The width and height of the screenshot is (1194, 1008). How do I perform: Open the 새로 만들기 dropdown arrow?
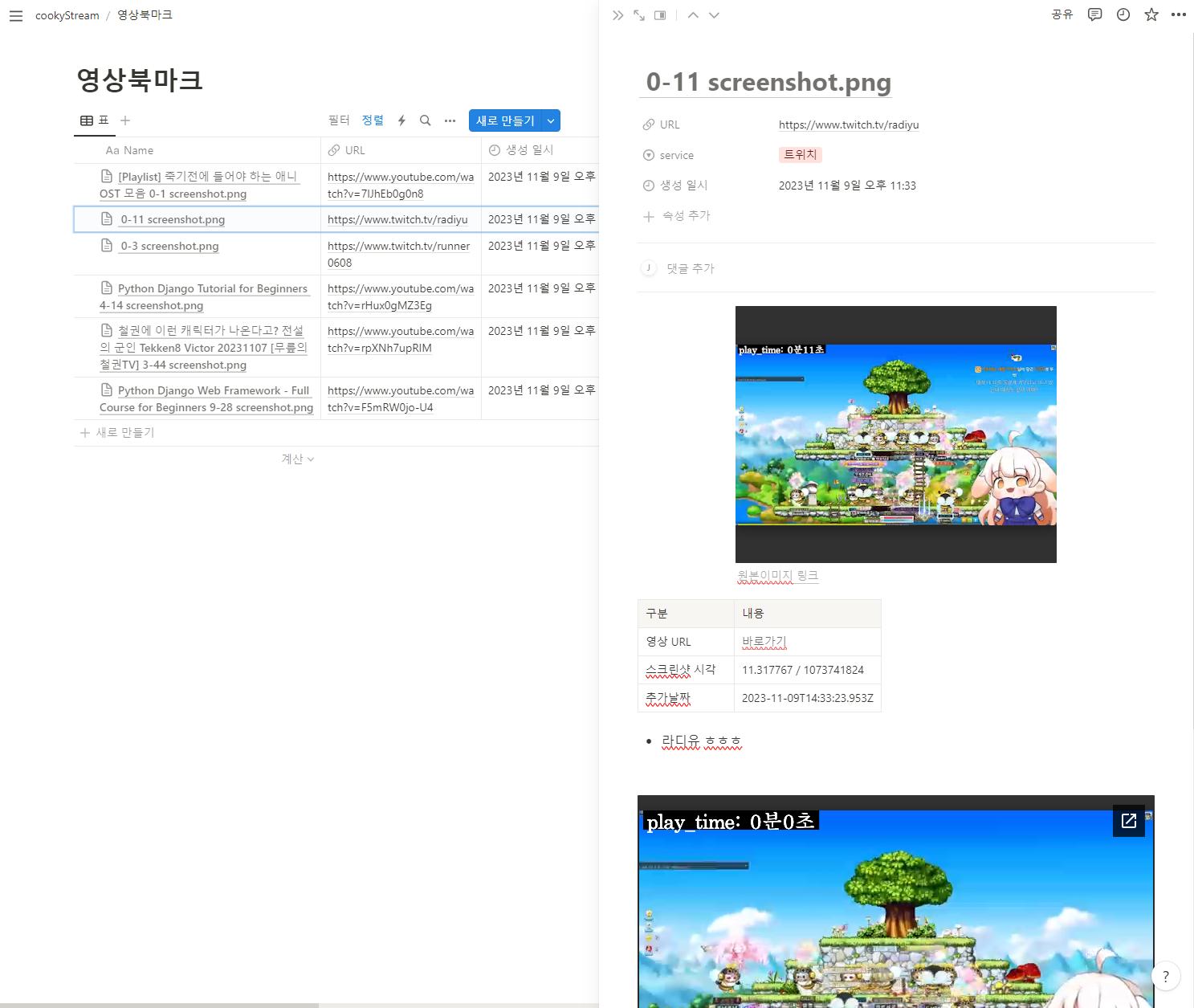pos(551,120)
